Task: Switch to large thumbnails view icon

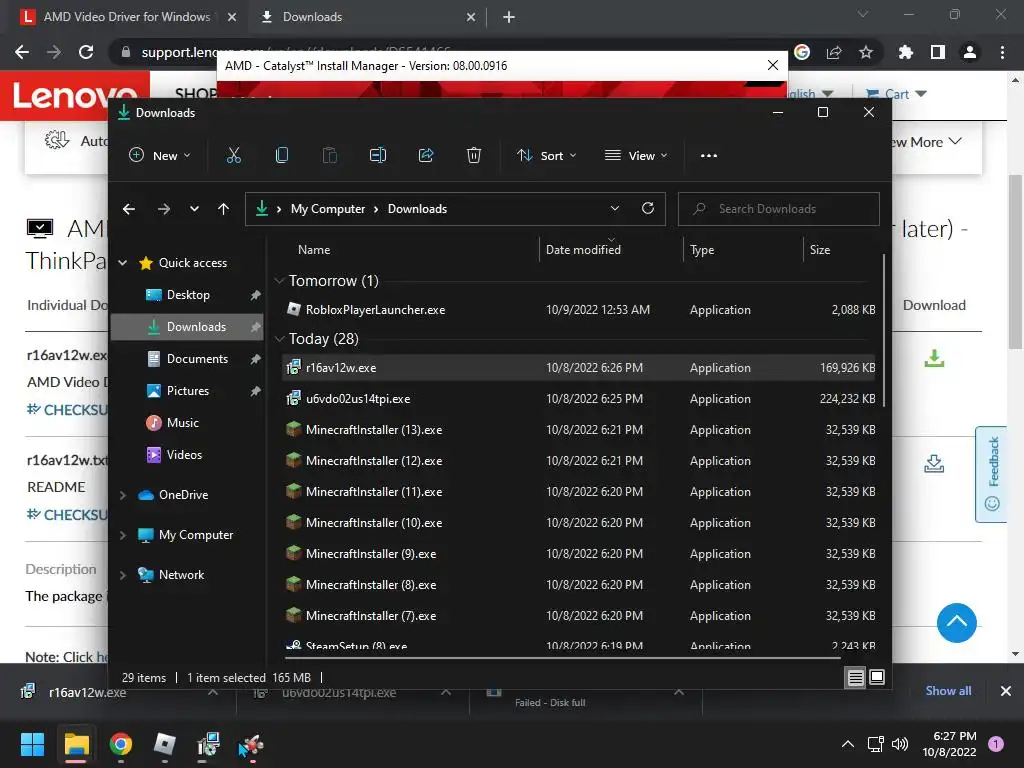Action: coord(877,678)
